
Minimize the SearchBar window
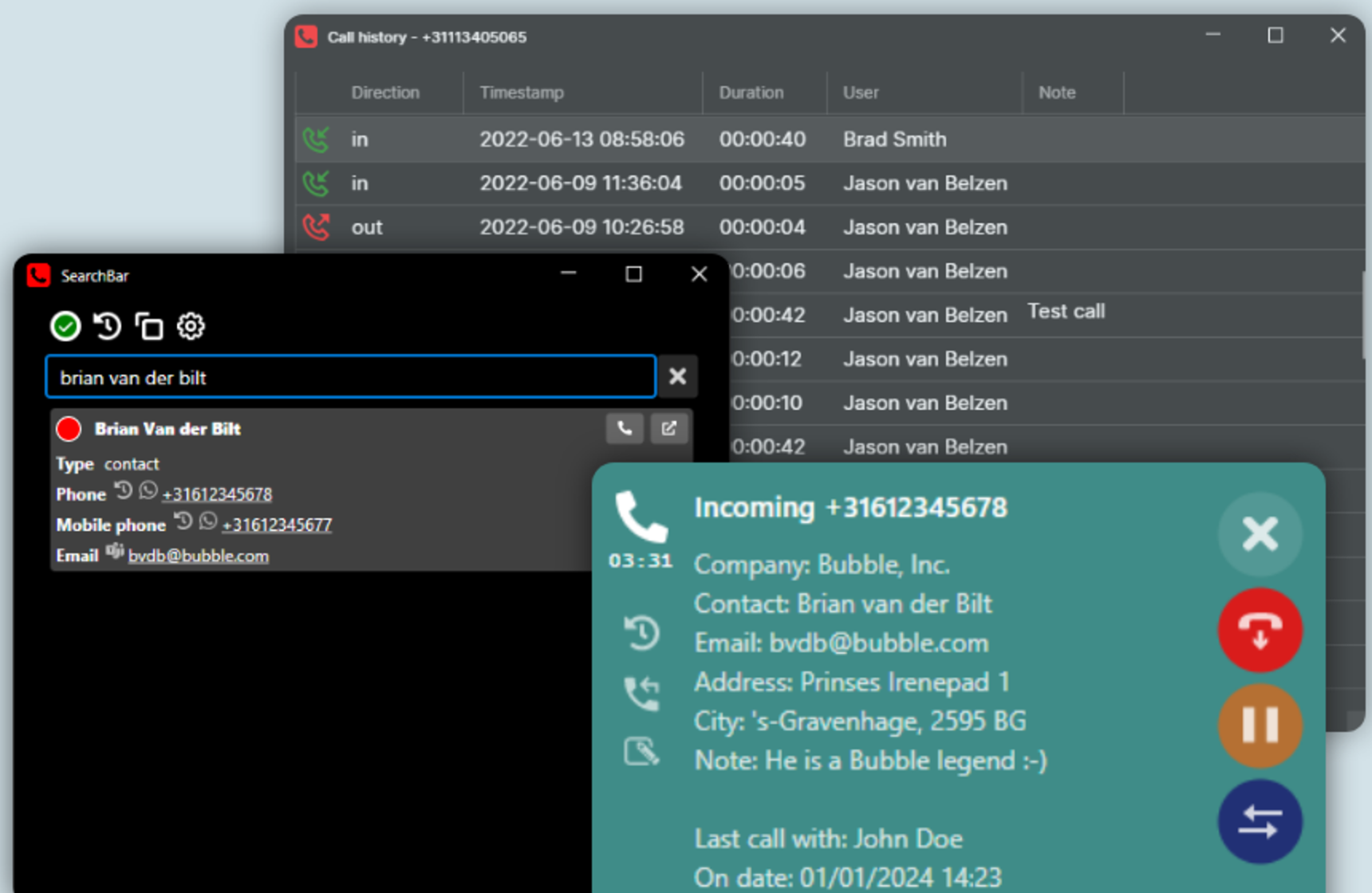pyautogui.click(x=569, y=273)
